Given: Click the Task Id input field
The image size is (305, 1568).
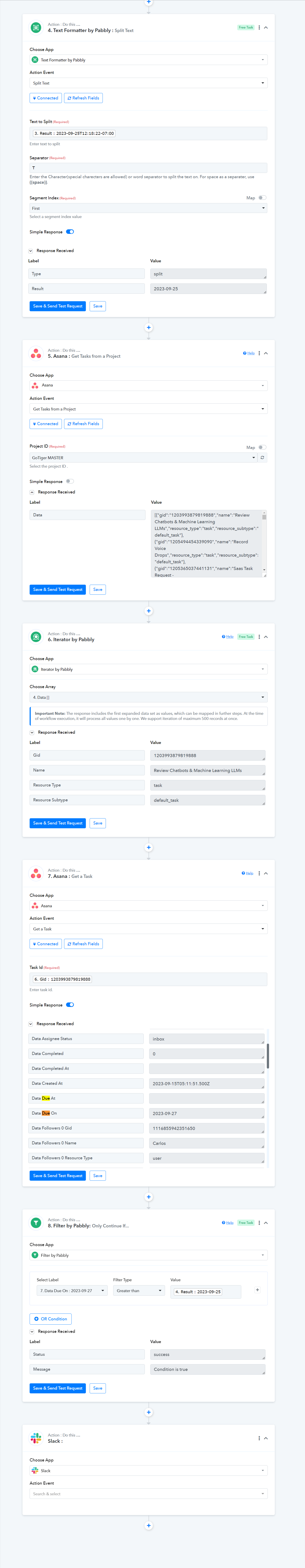Looking at the screenshot, I should tap(148, 979).
